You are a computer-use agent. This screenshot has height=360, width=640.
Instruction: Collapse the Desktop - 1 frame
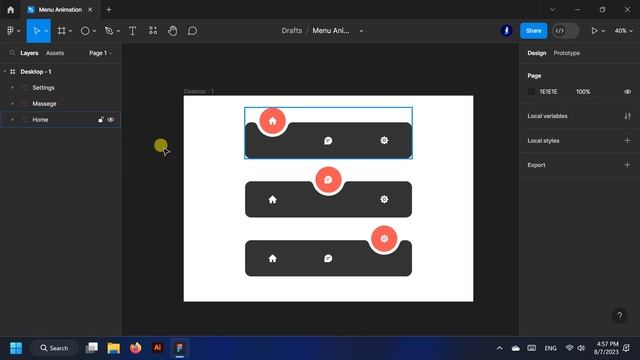pyautogui.click(x=5, y=71)
